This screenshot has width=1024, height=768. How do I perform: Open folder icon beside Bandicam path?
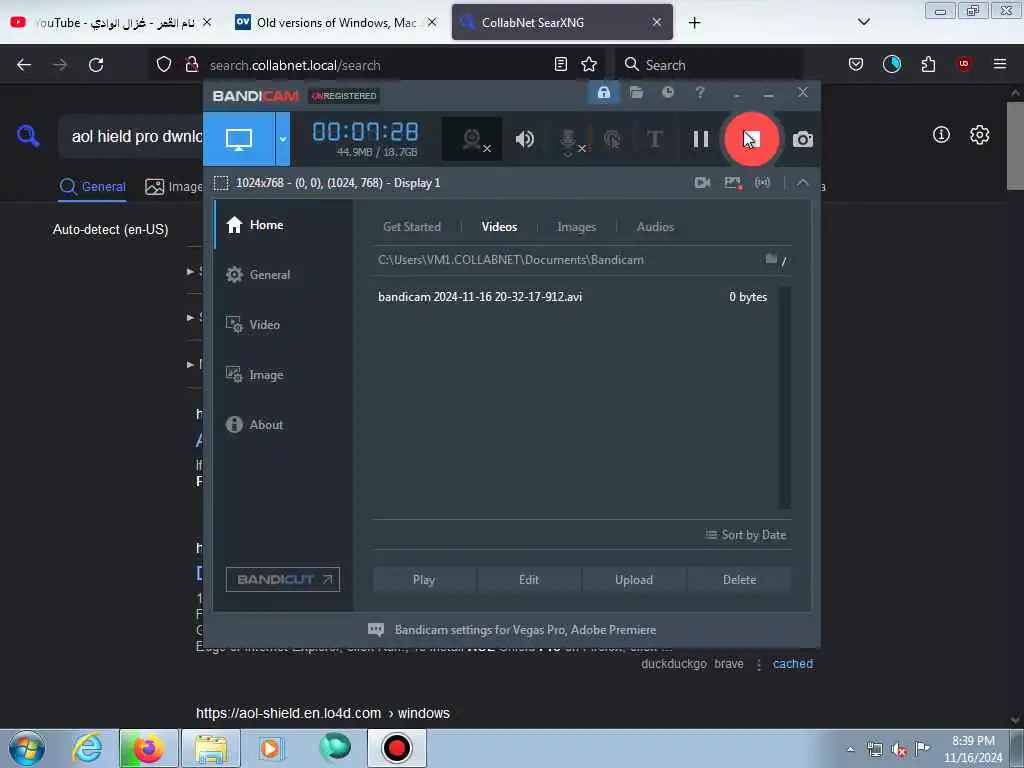771,259
